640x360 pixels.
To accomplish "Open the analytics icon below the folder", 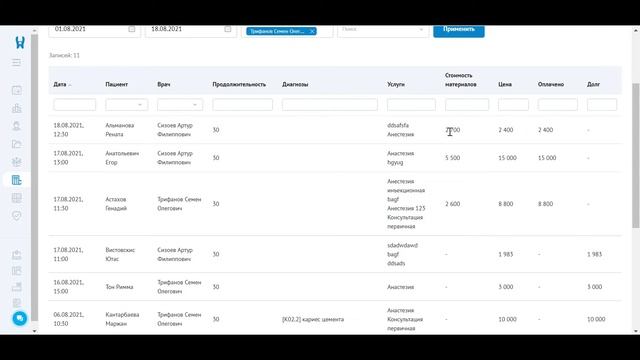I will [x=16, y=162].
